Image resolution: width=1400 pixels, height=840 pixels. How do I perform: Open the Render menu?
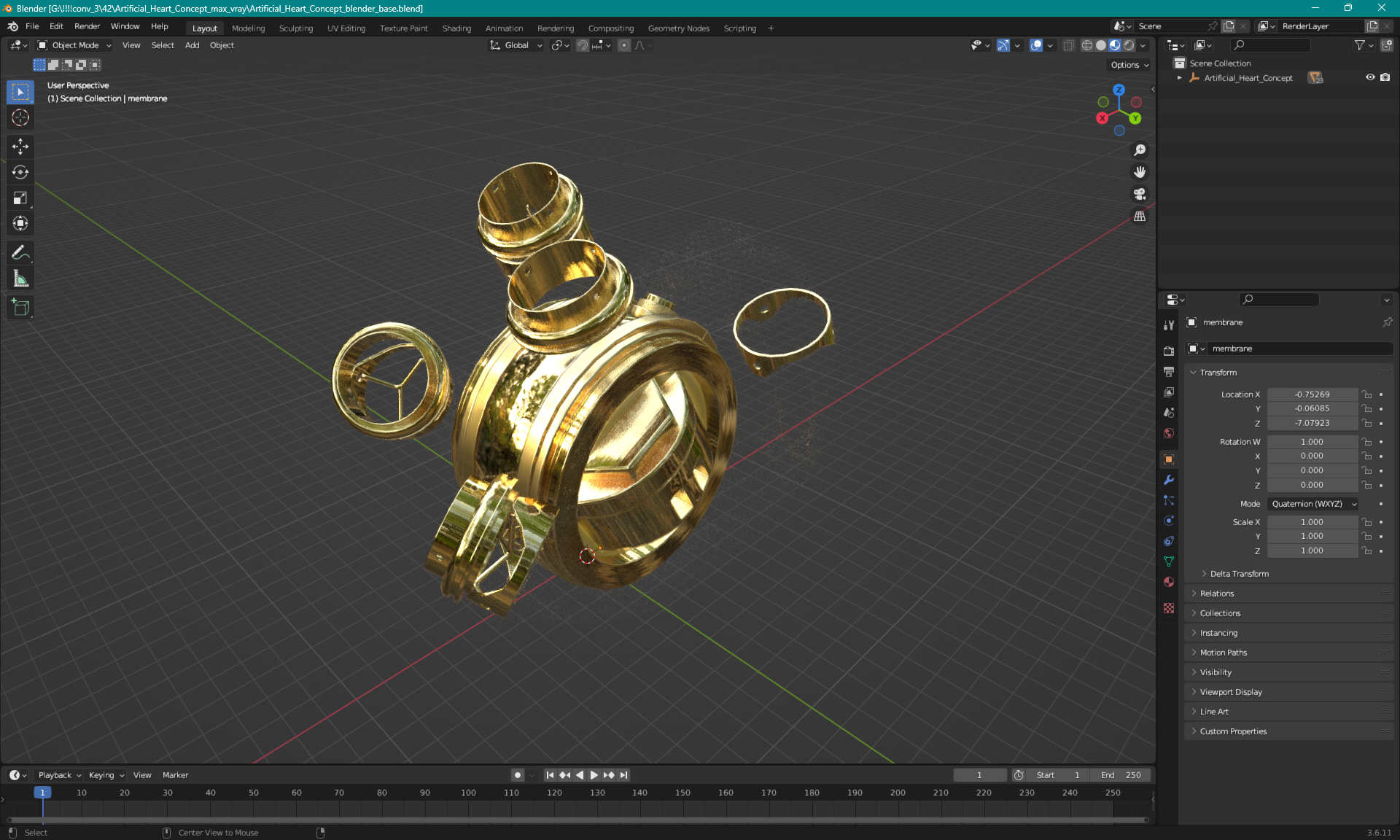tap(87, 26)
